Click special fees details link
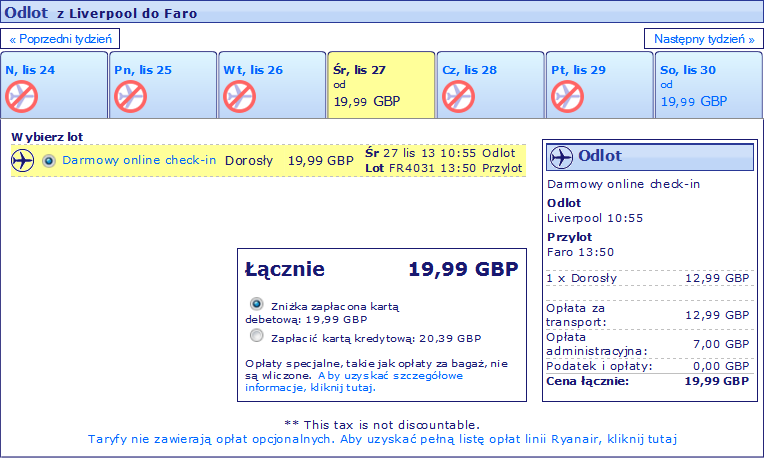The width and height of the screenshot is (765, 458). coord(354,381)
